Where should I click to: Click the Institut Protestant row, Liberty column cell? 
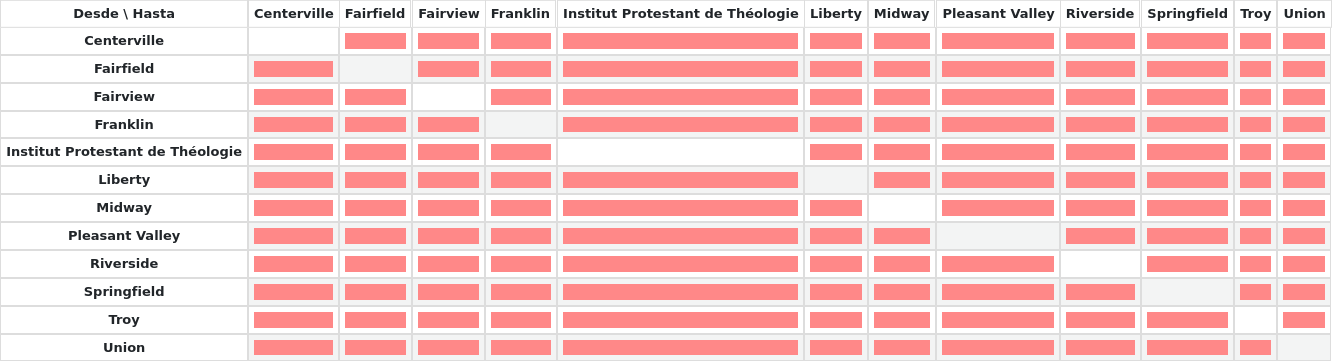click(x=836, y=152)
